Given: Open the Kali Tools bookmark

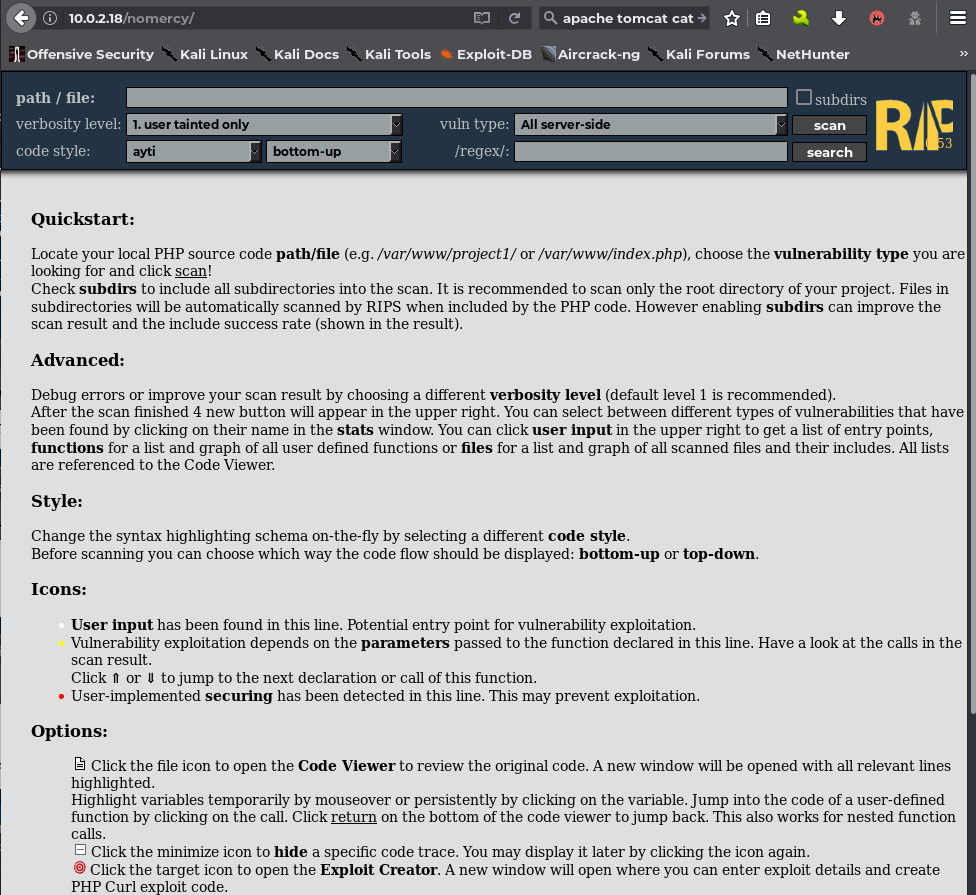Looking at the screenshot, I should point(388,54).
